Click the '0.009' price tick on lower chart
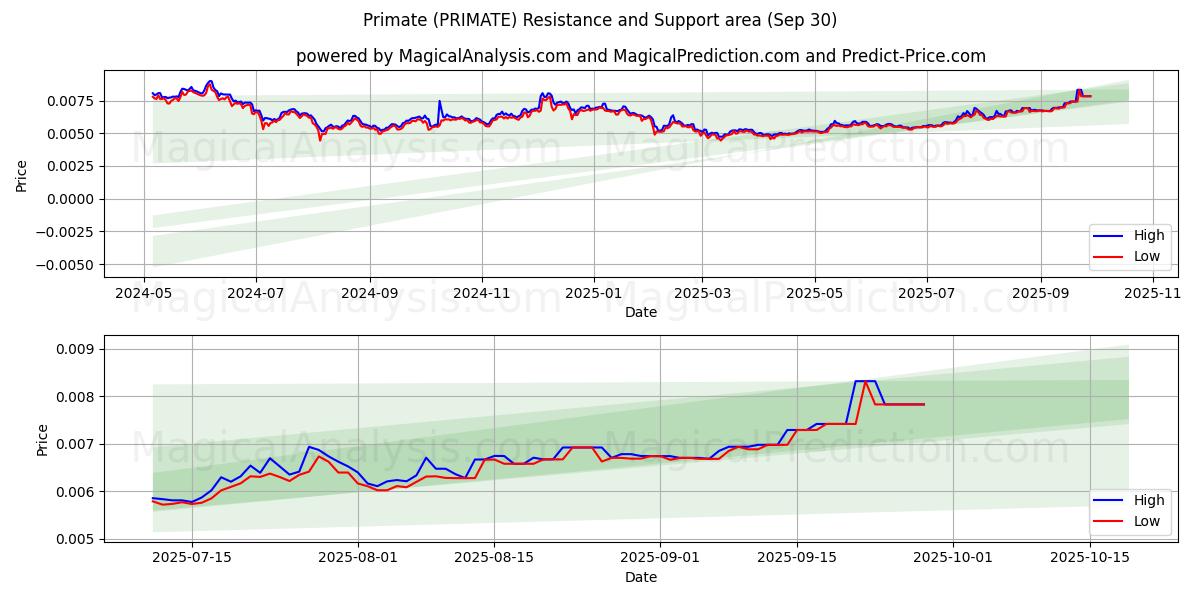 77,349
